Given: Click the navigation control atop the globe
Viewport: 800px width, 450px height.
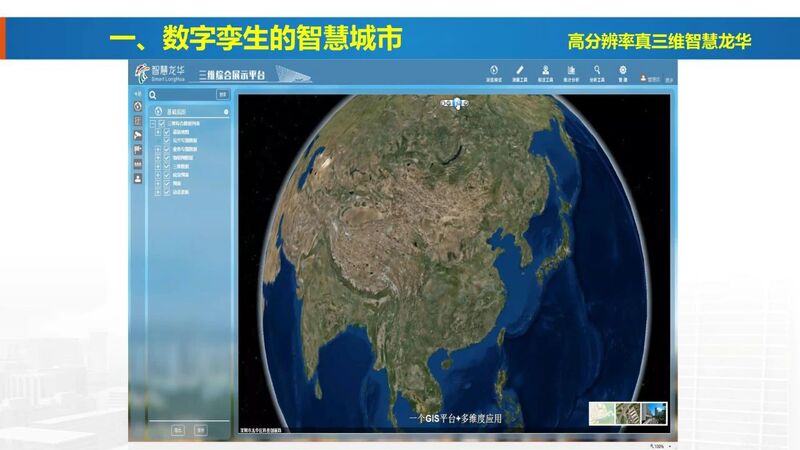Looking at the screenshot, I should pyautogui.click(x=456, y=102).
